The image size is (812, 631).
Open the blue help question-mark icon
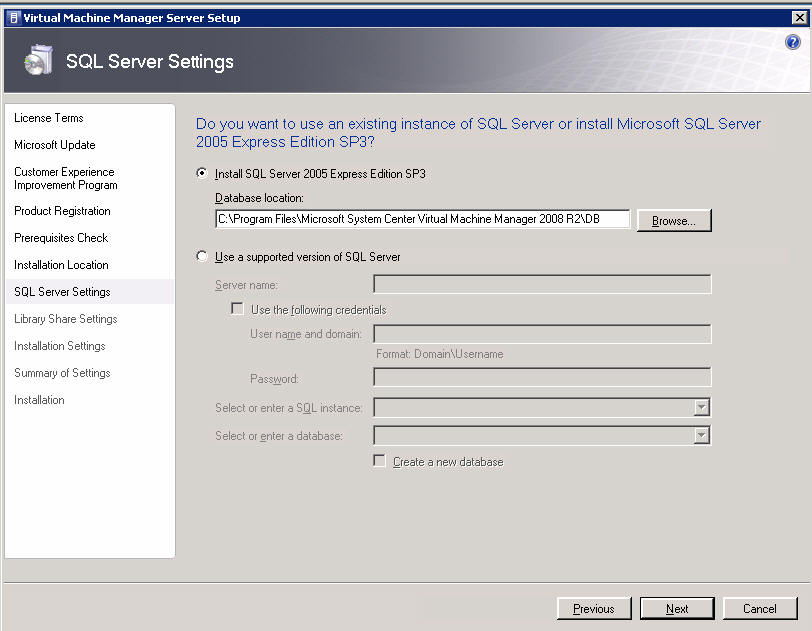[792, 42]
